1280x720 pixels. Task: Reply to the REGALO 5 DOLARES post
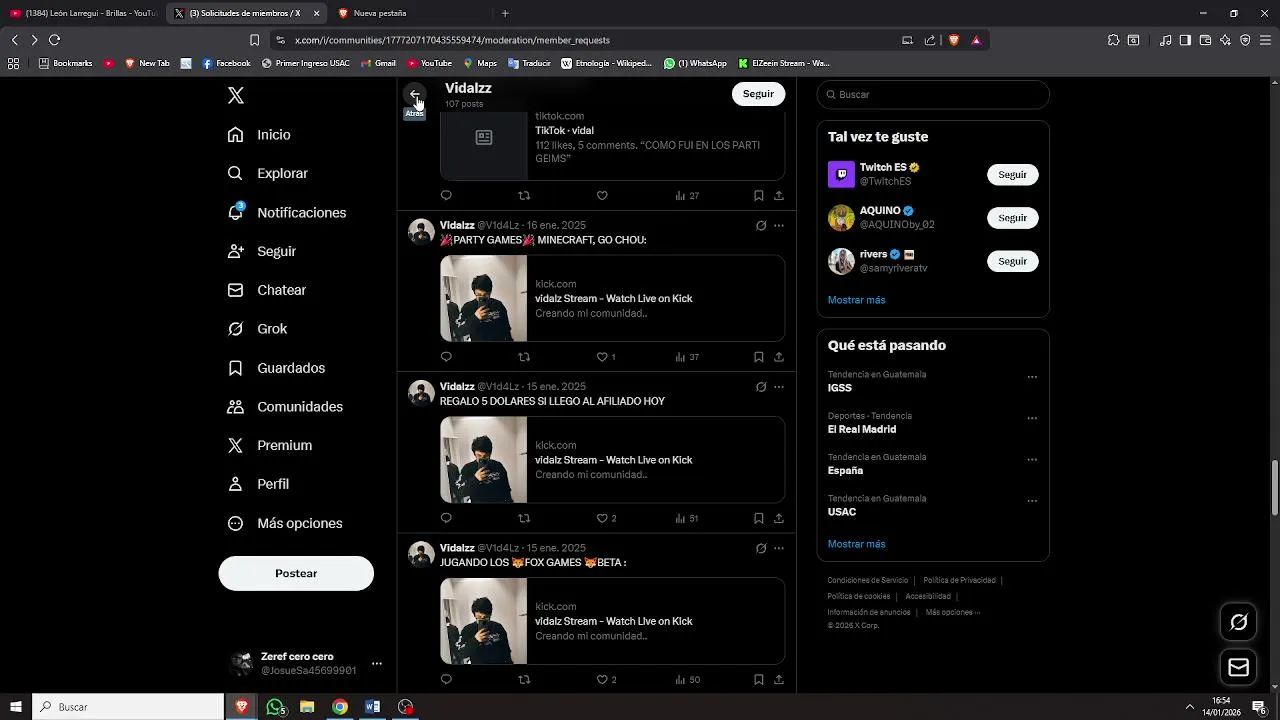click(446, 518)
